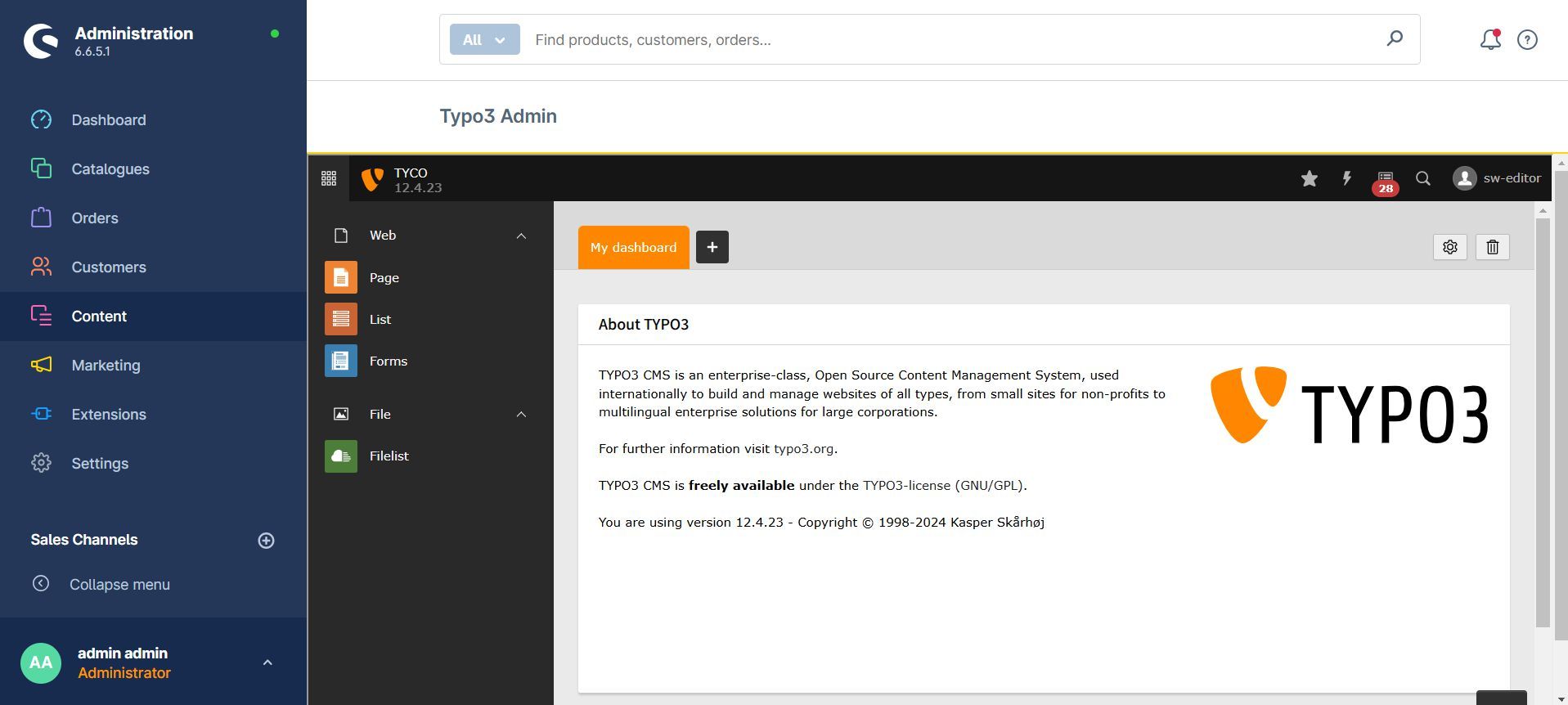1568x705 pixels.
Task: Collapse the sidebar menu
Action: [101, 584]
